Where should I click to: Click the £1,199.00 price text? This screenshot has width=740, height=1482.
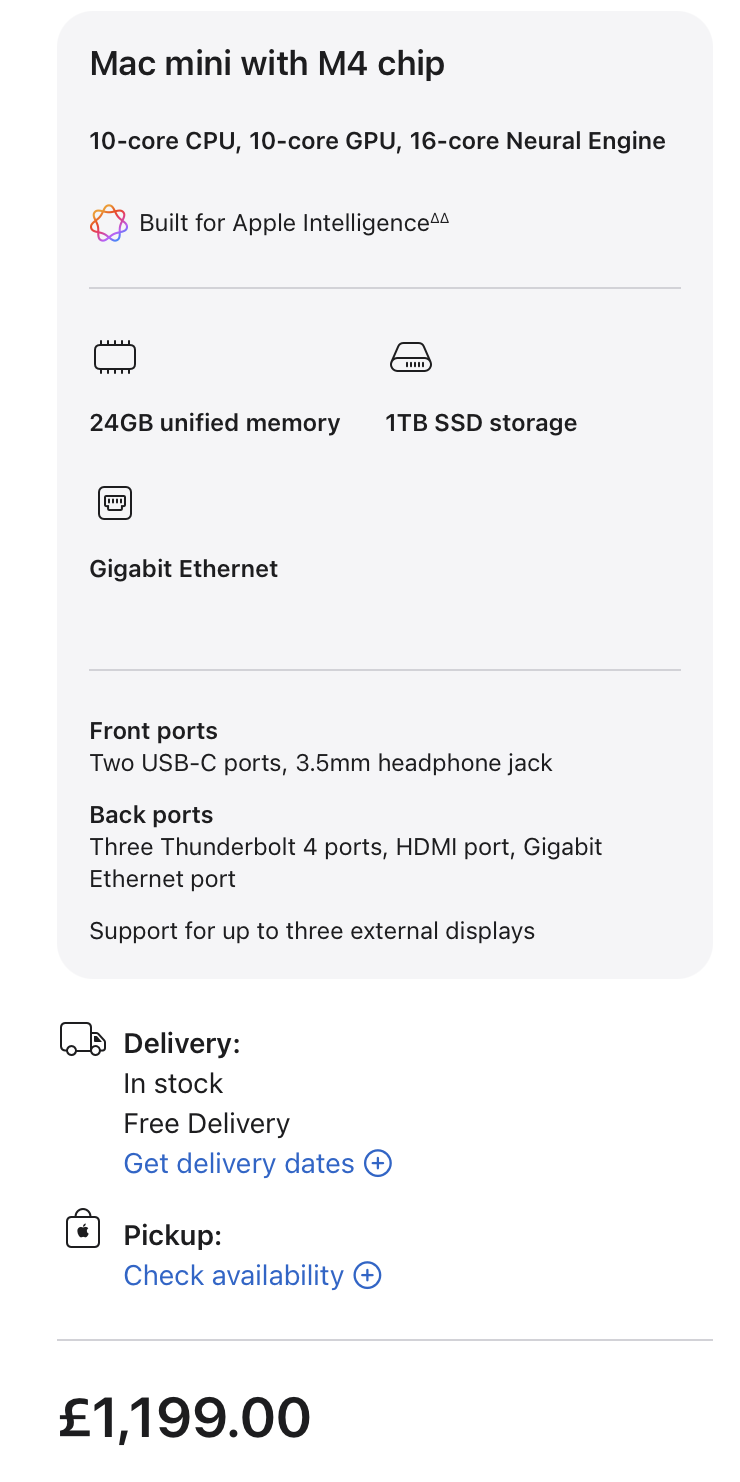click(x=185, y=1417)
